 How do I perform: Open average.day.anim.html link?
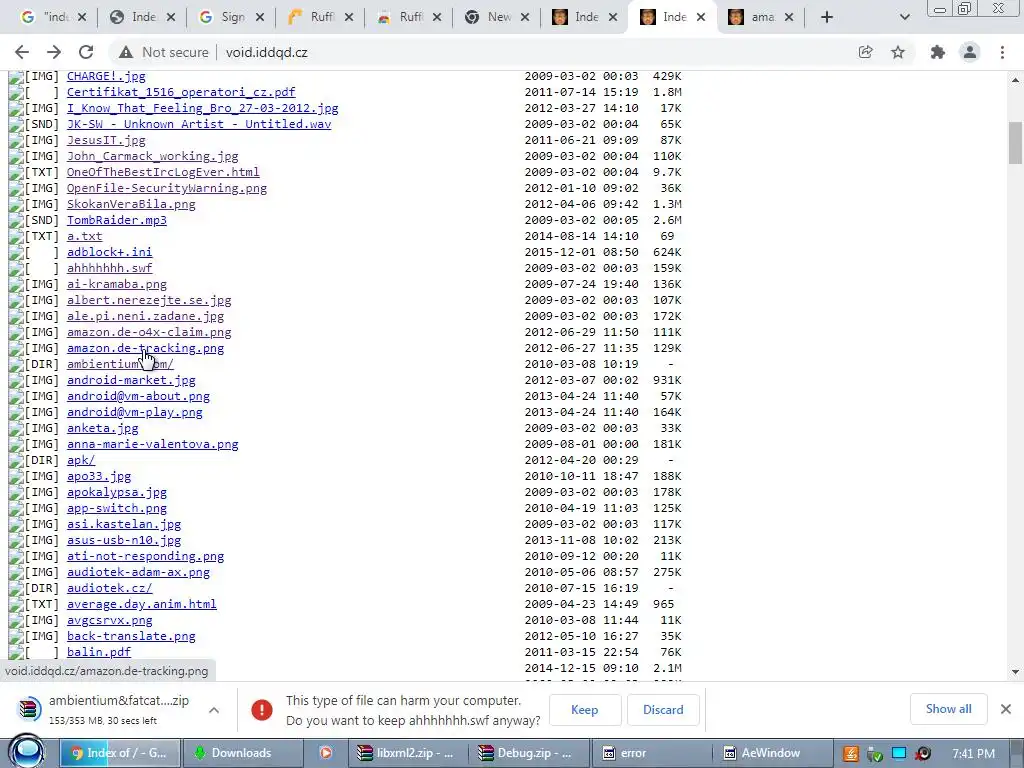[141, 604]
